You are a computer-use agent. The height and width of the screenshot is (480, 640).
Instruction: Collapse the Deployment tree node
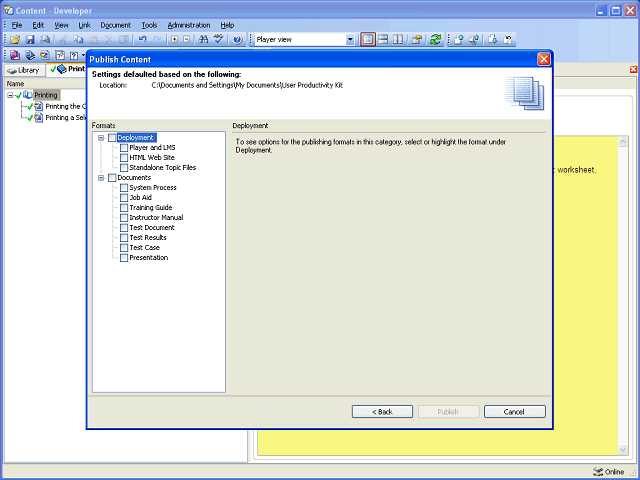pos(101,138)
